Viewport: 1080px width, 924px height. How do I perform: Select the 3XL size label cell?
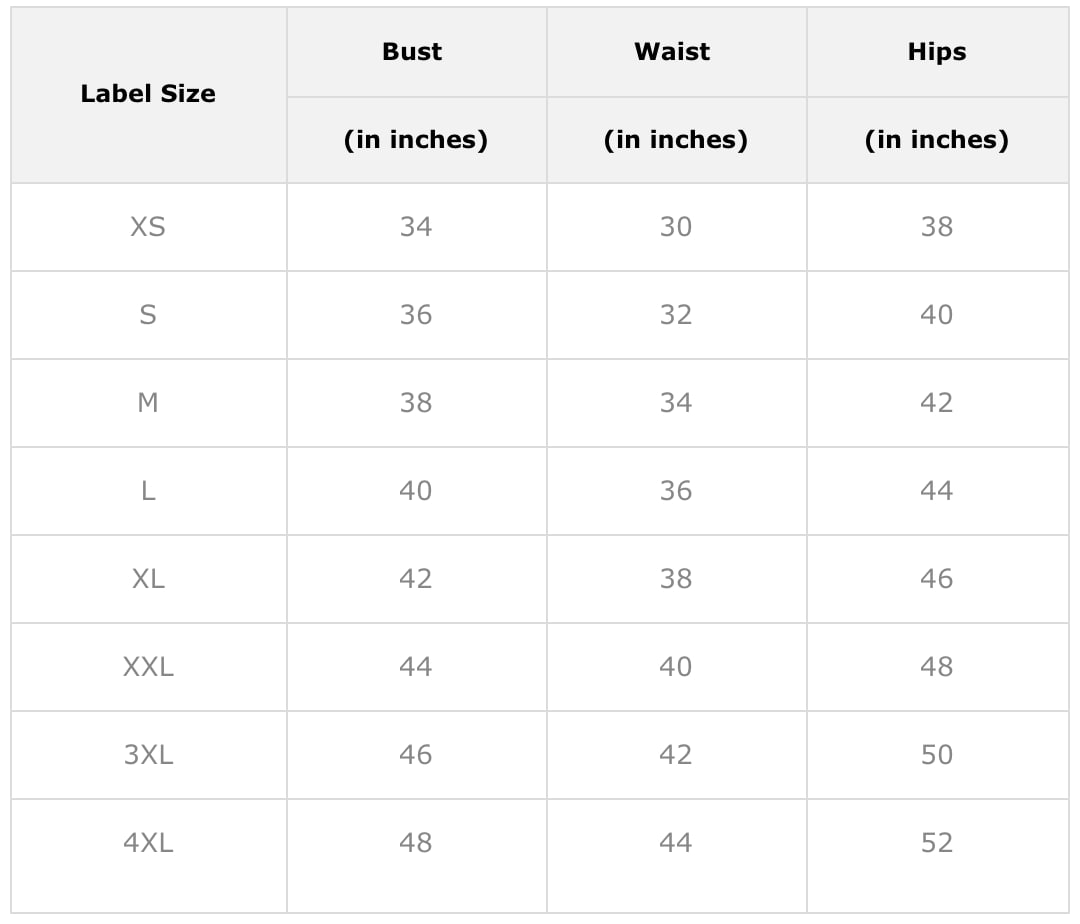tap(148, 755)
